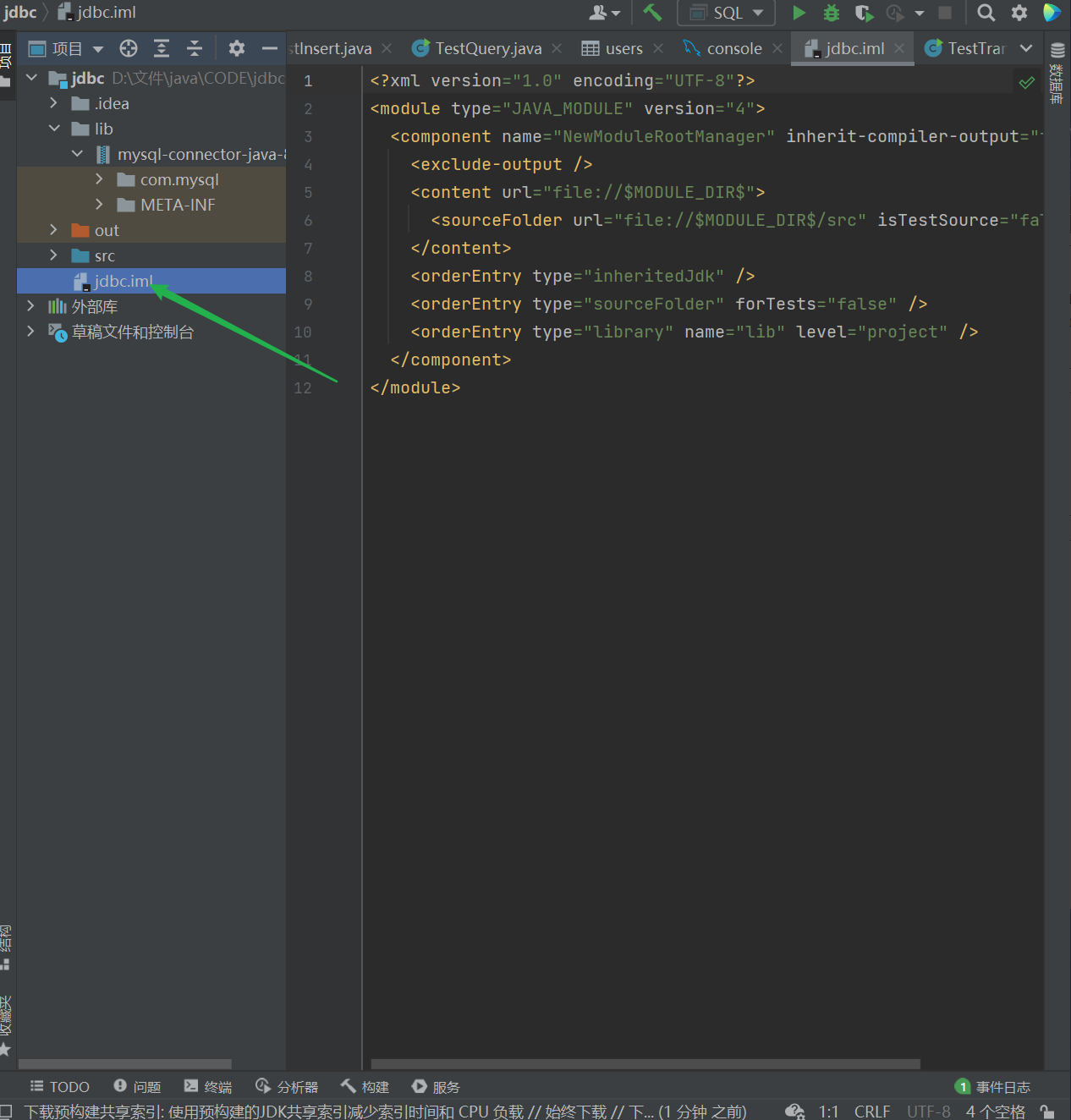Click the profiler run icon in toolbar
Viewport: 1071px width, 1120px height.
coord(896,13)
